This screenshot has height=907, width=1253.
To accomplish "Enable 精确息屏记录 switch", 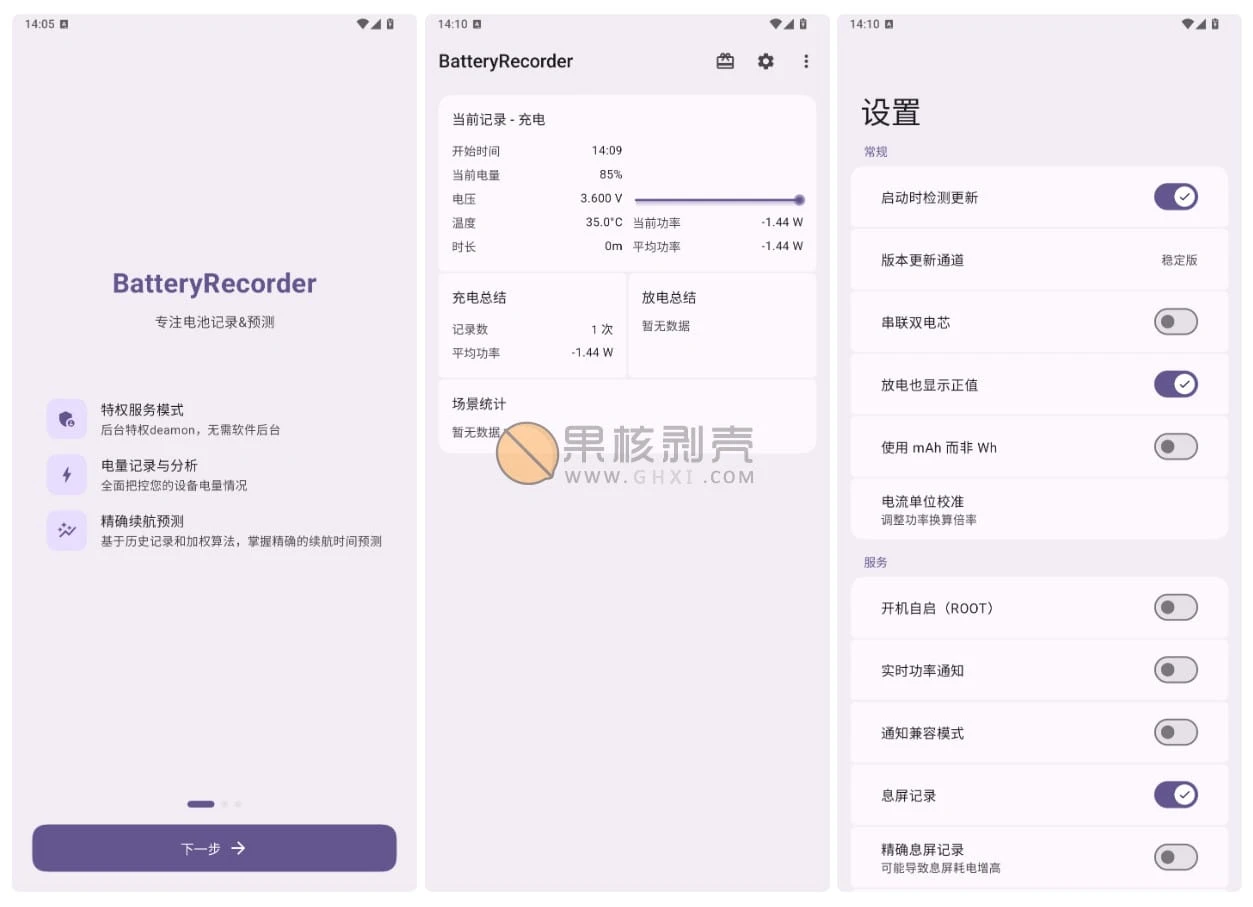I will (x=1176, y=857).
